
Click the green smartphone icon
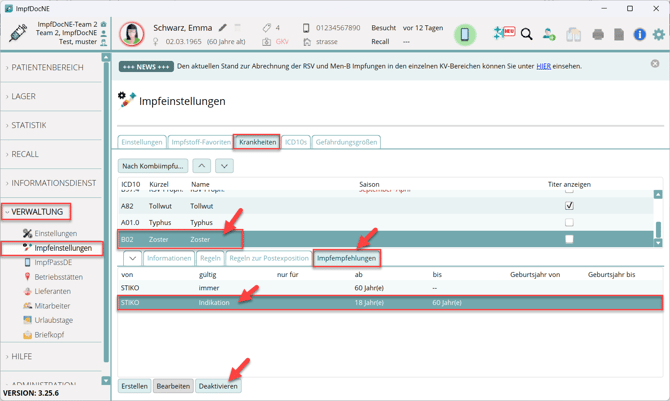[x=465, y=35]
